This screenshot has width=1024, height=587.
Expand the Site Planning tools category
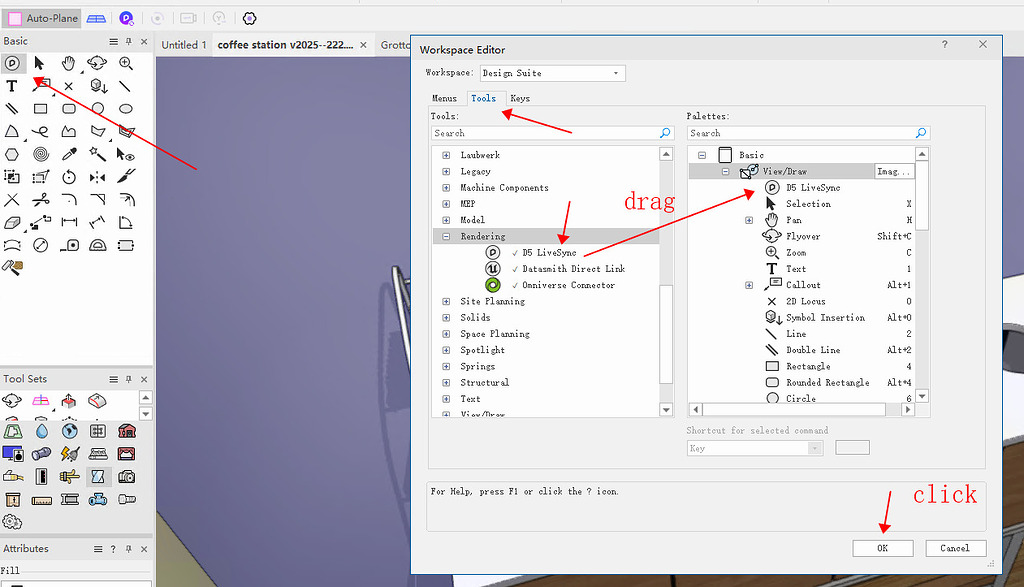446,301
